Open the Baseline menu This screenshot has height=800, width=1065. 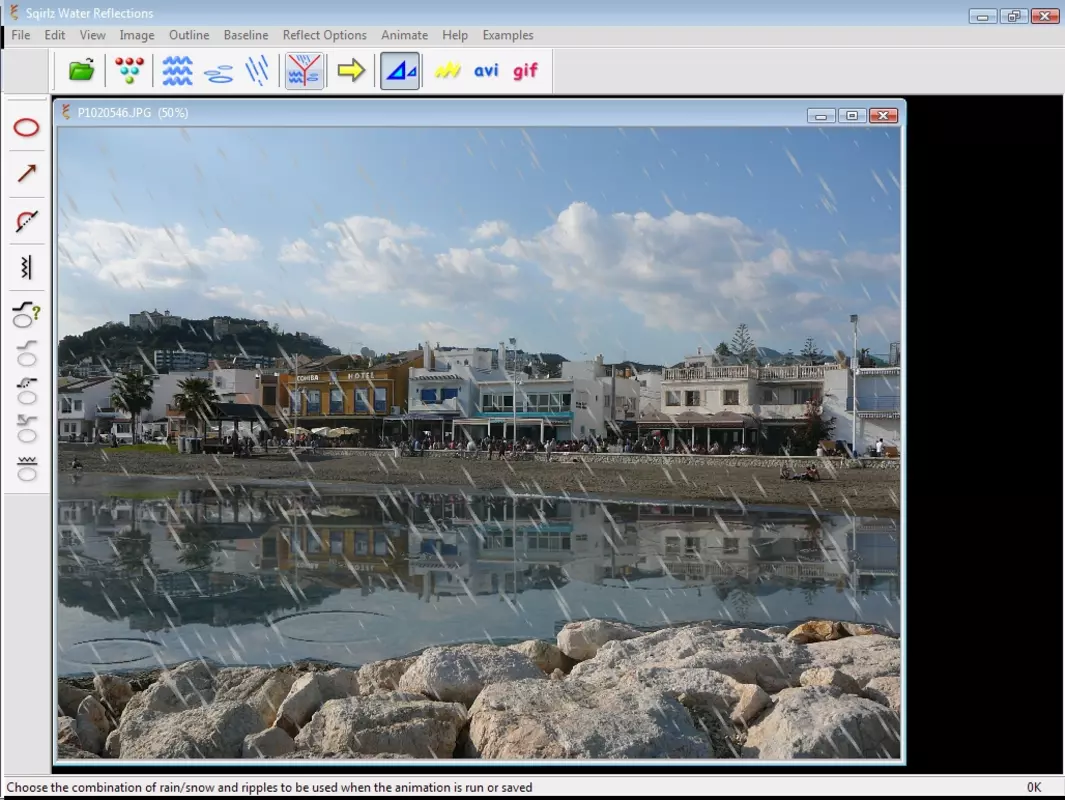tap(246, 35)
